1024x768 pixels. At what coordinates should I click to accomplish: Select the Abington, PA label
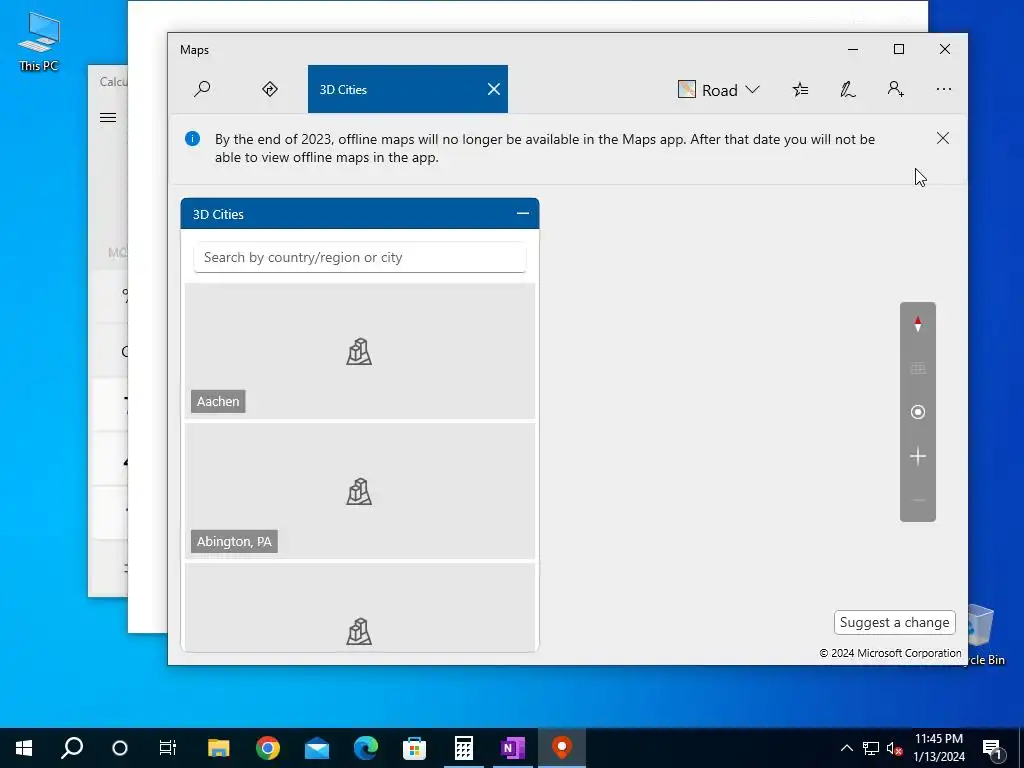(234, 541)
